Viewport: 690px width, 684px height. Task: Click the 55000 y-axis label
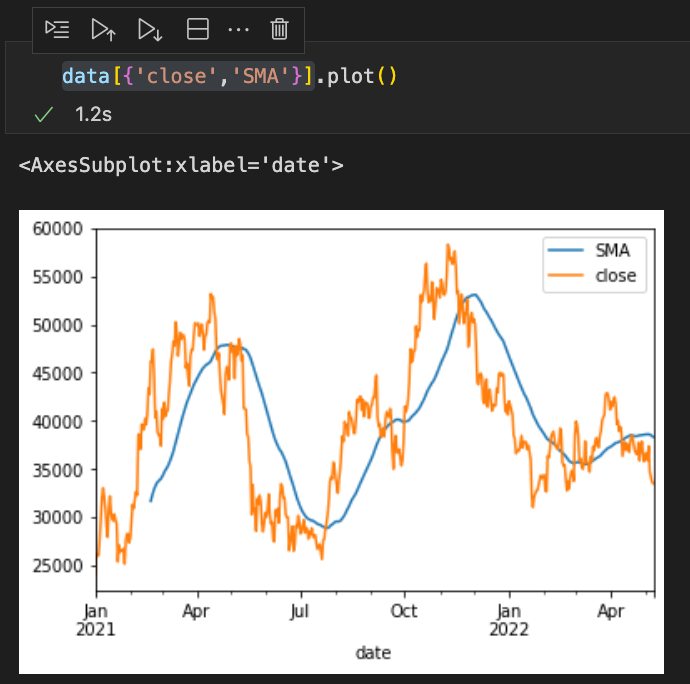click(58, 277)
